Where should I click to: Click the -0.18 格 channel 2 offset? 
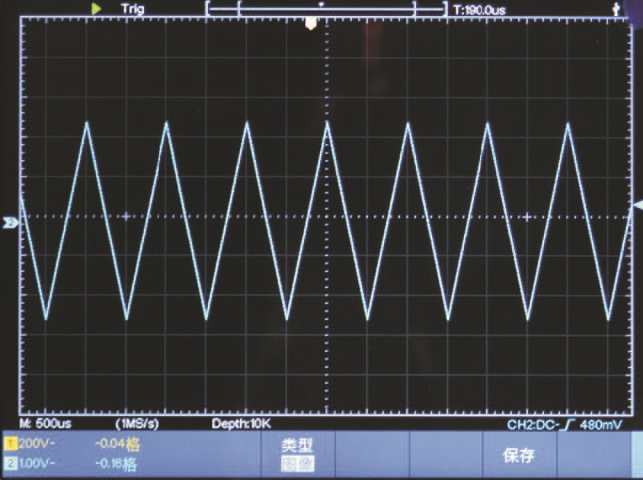[116, 464]
